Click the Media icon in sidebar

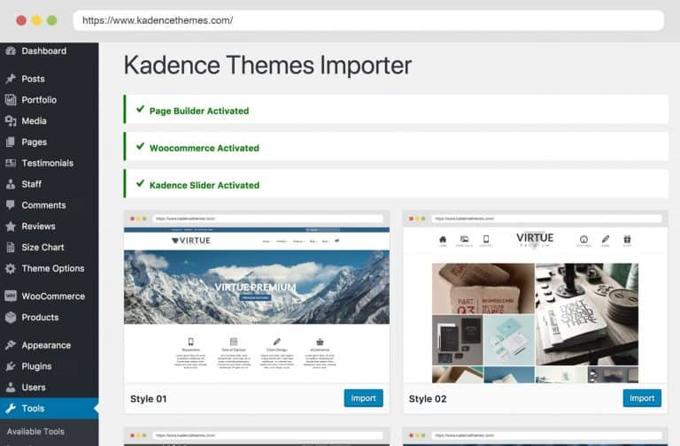(10, 121)
